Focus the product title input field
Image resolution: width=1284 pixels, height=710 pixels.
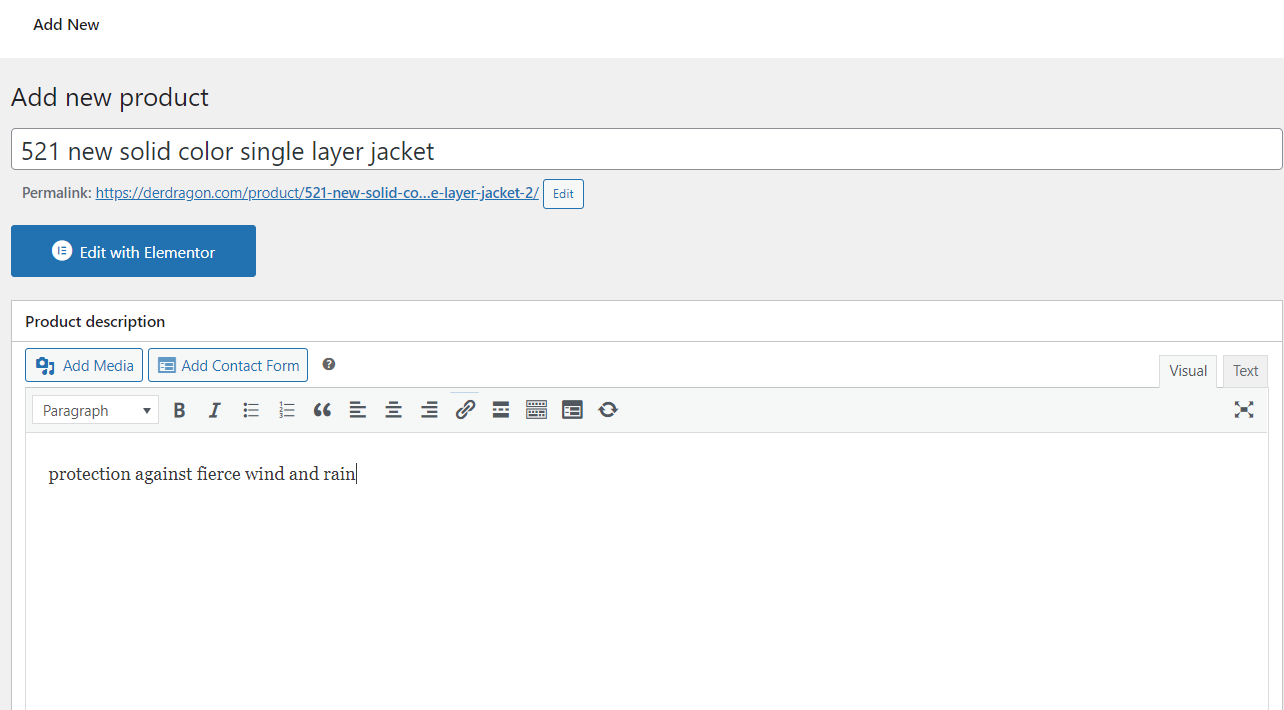click(x=646, y=149)
